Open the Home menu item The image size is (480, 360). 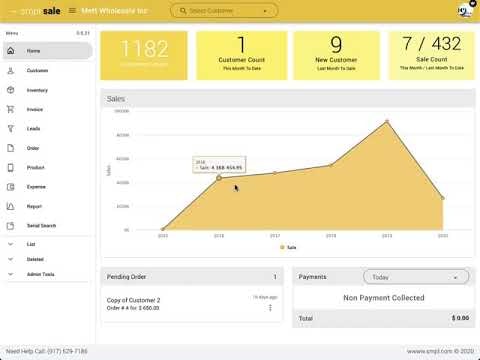coord(47,51)
